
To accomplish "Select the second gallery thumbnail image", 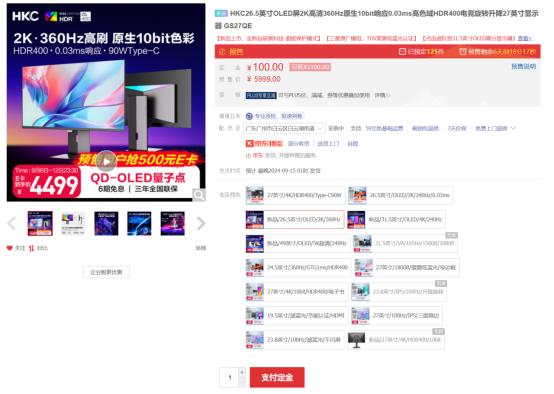I will point(73,223).
